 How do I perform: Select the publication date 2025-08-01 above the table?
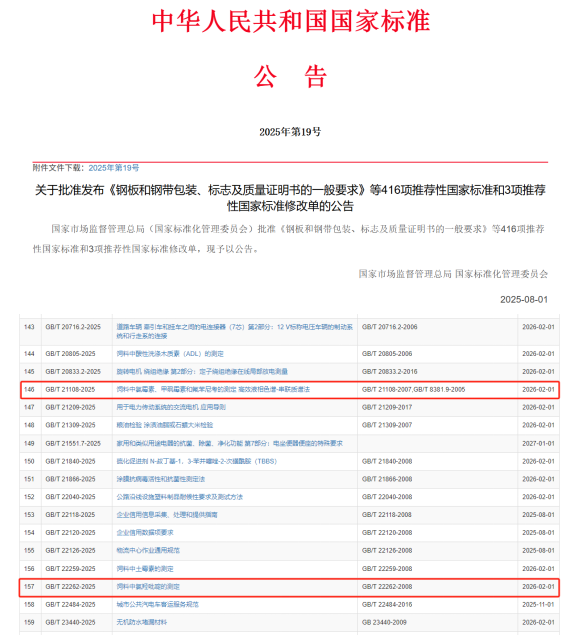click(x=524, y=300)
